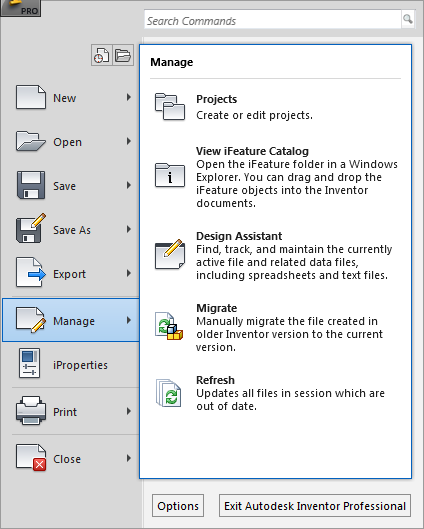Click the Options button
Screen dimensions: 424x529
(x=178, y=506)
